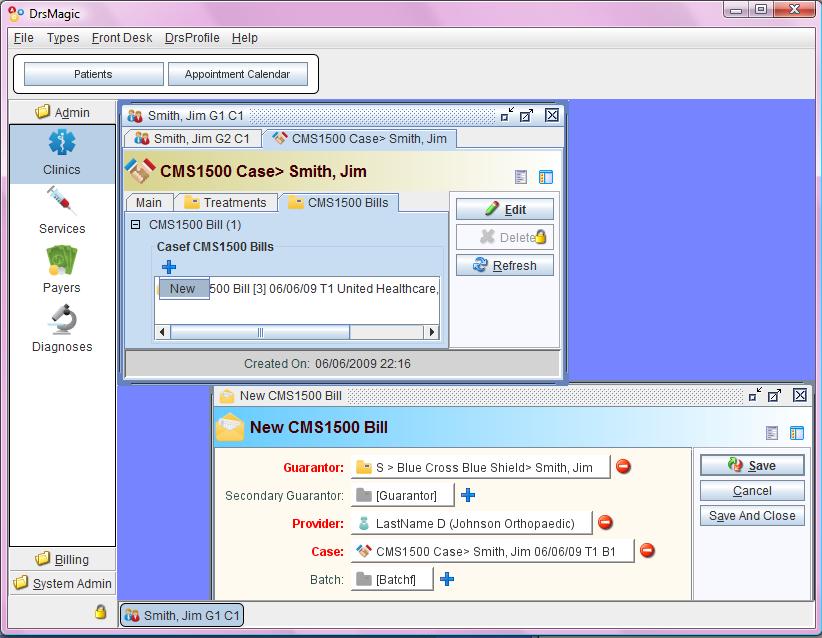
Task: Open the Front Desk menu
Action: tap(122, 38)
